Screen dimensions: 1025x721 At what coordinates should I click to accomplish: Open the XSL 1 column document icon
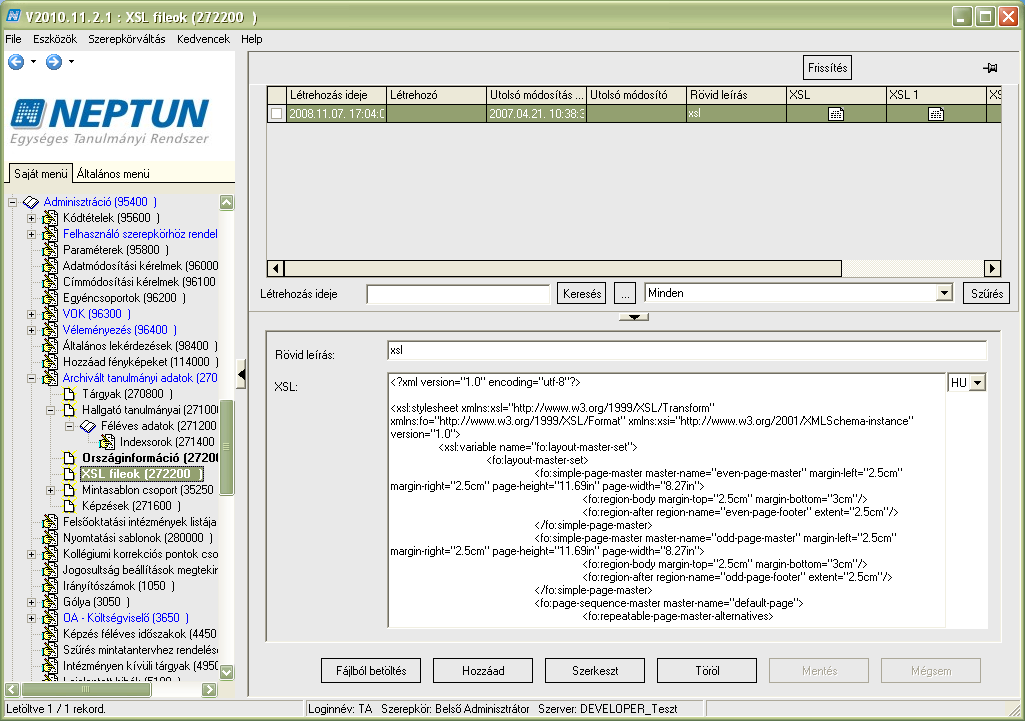[936, 114]
